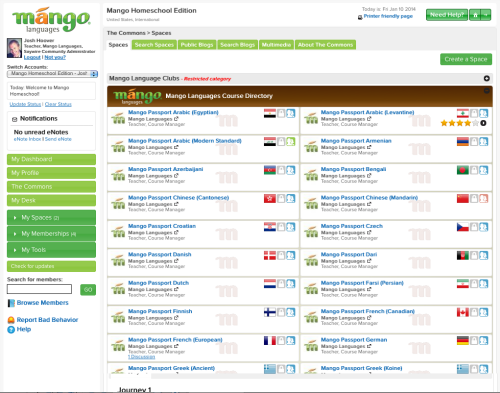
Task: Click the Search for members input field
Action: click(39, 289)
